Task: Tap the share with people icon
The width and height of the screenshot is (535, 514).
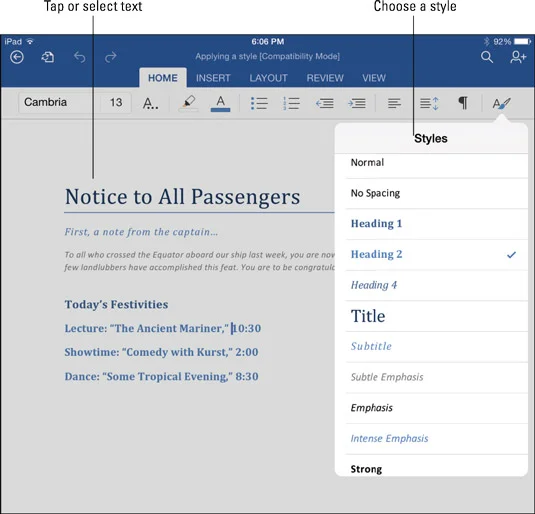Action: pyautogui.click(x=518, y=57)
